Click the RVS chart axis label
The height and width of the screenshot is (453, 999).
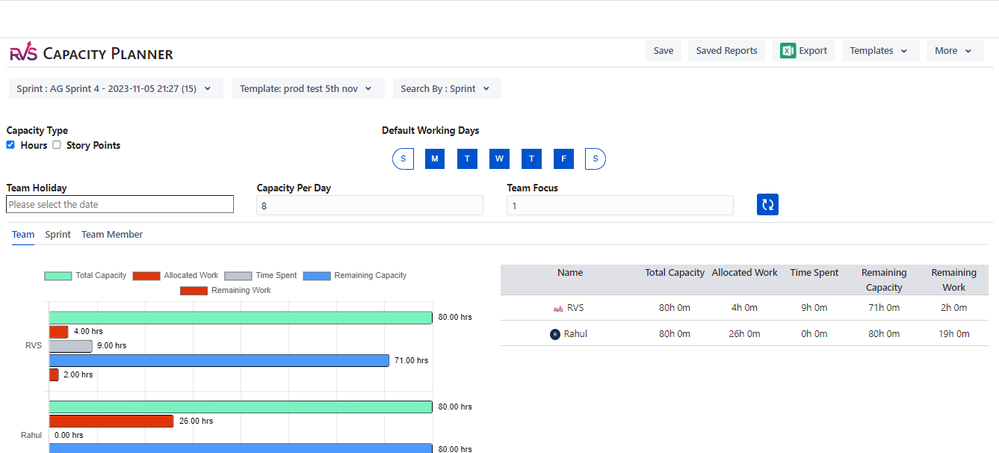click(x=34, y=346)
